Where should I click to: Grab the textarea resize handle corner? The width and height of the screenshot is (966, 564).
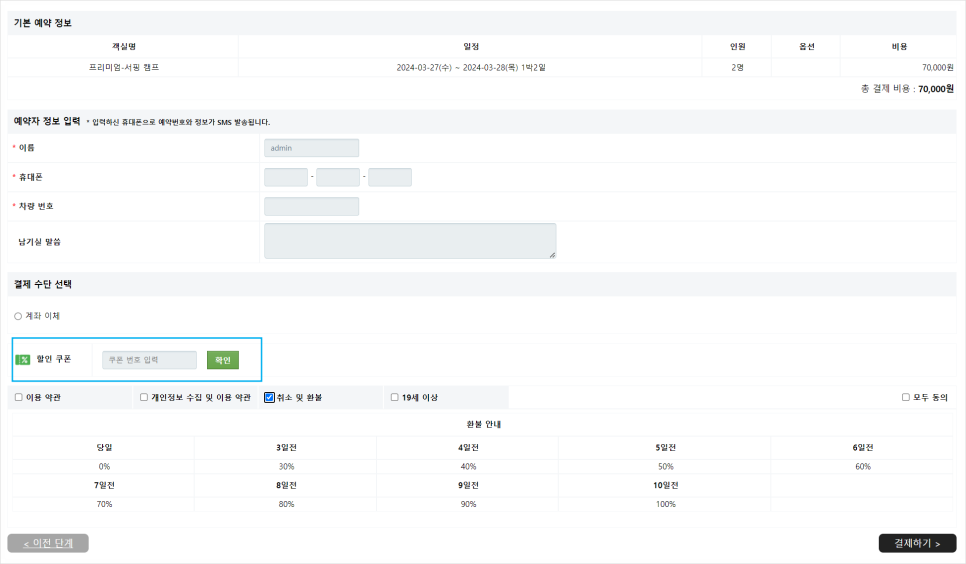tap(552, 255)
